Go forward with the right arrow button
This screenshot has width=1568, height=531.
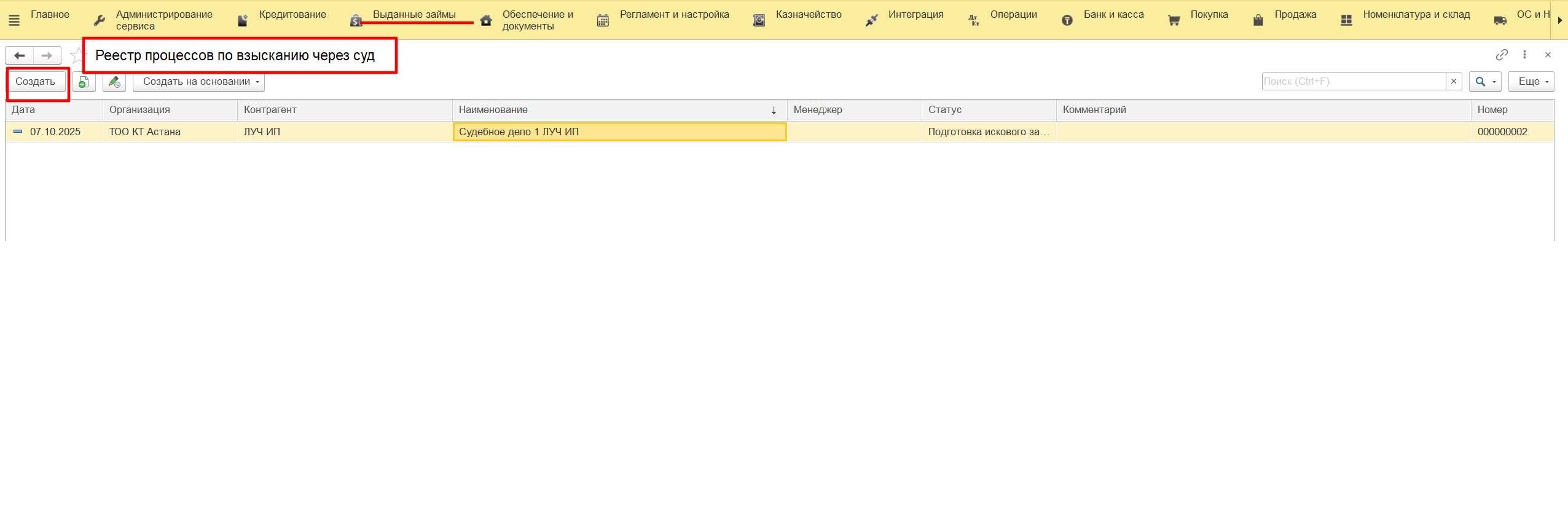pos(47,55)
